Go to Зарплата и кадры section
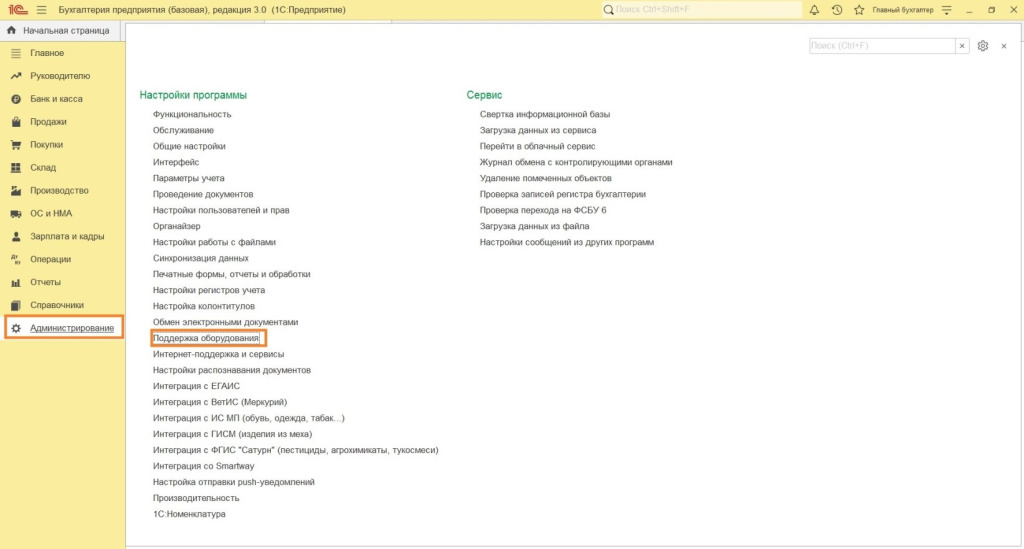Viewport: 1024px width, 549px height. click(x=67, y=236)
